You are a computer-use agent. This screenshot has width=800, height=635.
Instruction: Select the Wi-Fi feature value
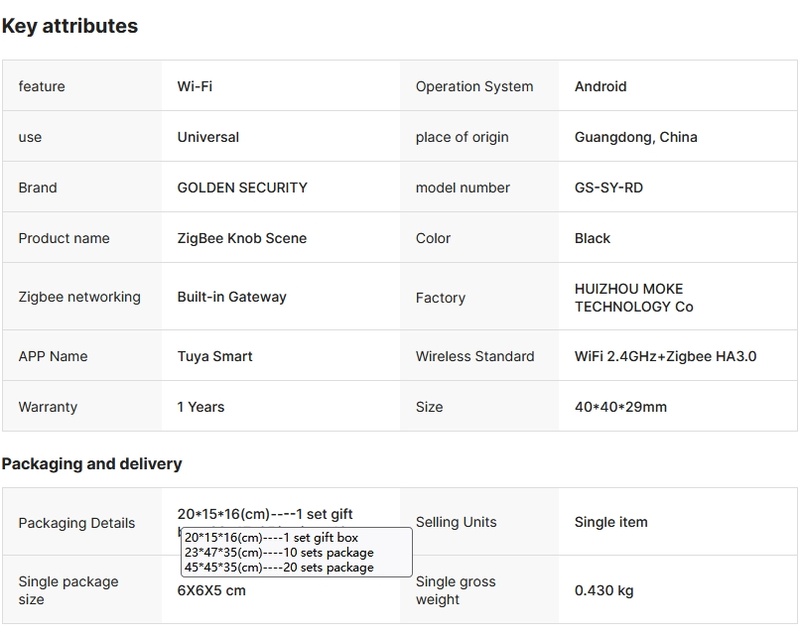[194, 87]
